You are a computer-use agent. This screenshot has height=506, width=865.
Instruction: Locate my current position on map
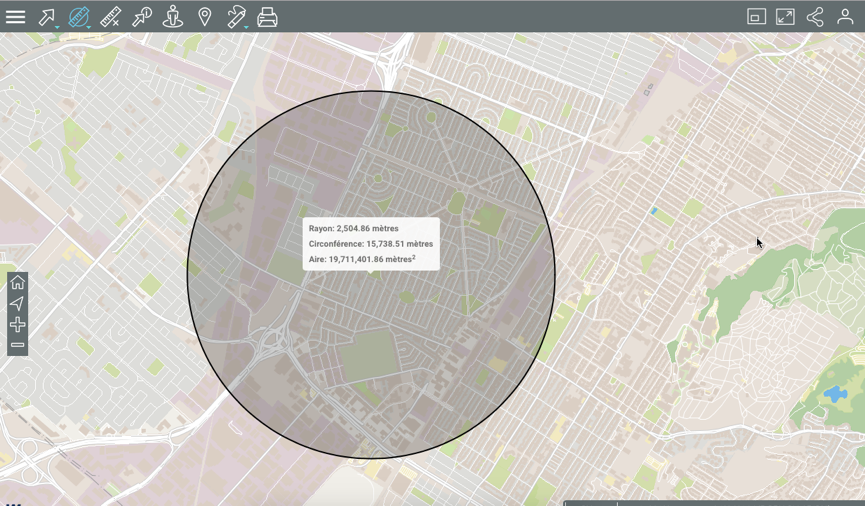(17, 304)
